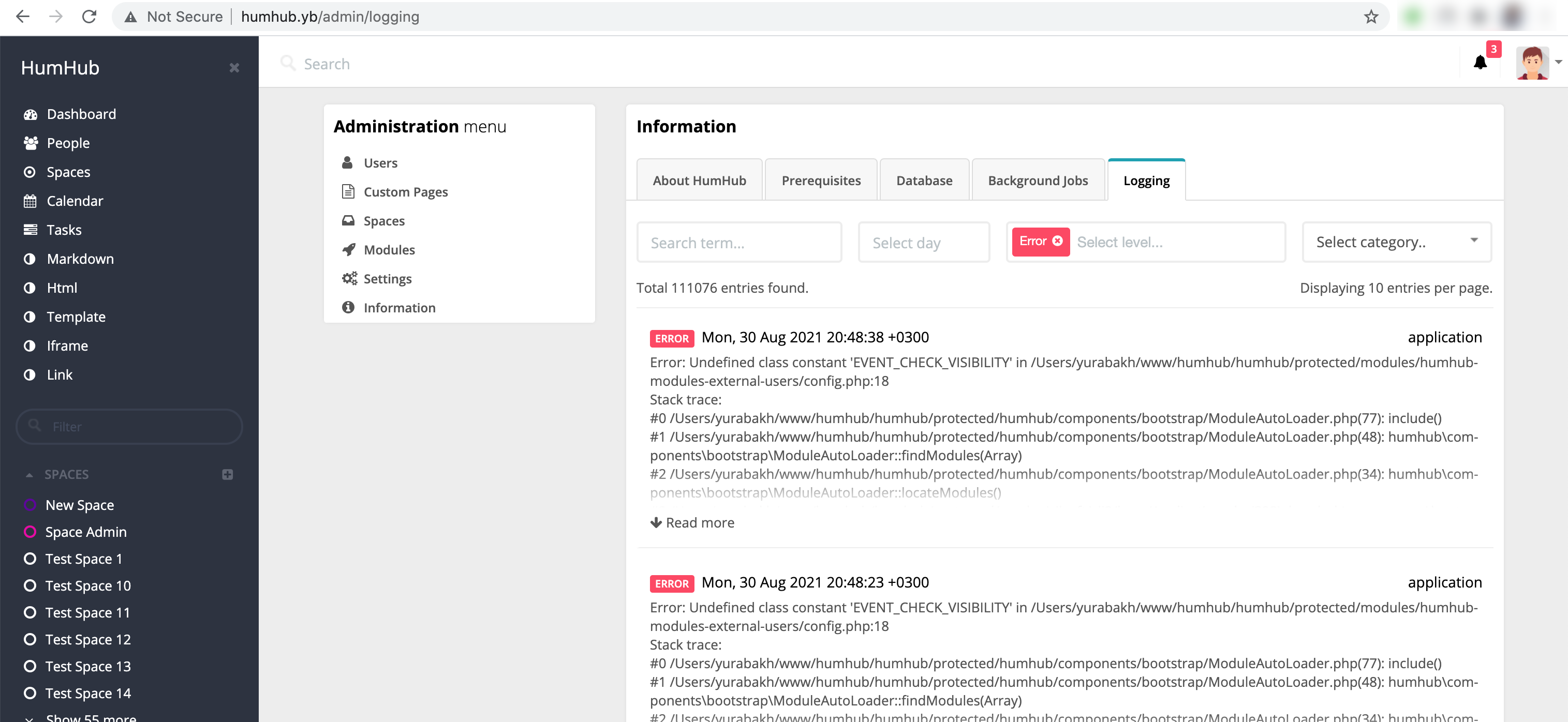Open the Prerequisites tab
This screenshot has height=722, width=1568.
[821, 180]
